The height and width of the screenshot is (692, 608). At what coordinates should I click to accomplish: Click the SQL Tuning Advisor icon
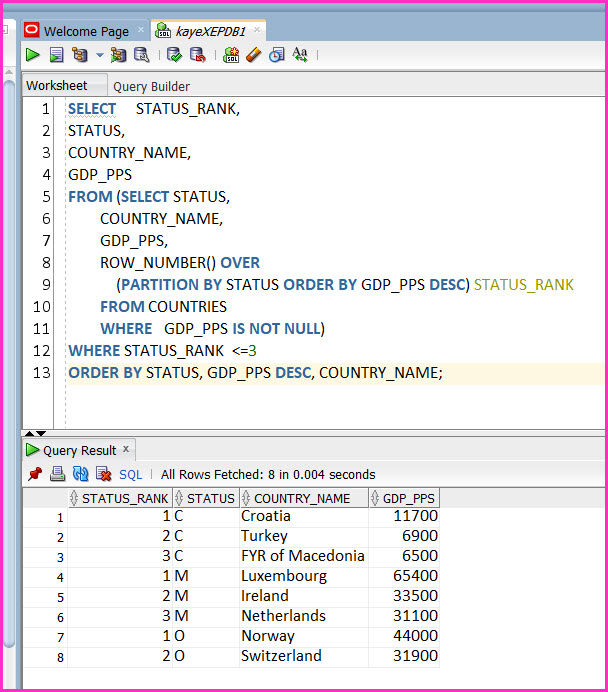142,55
